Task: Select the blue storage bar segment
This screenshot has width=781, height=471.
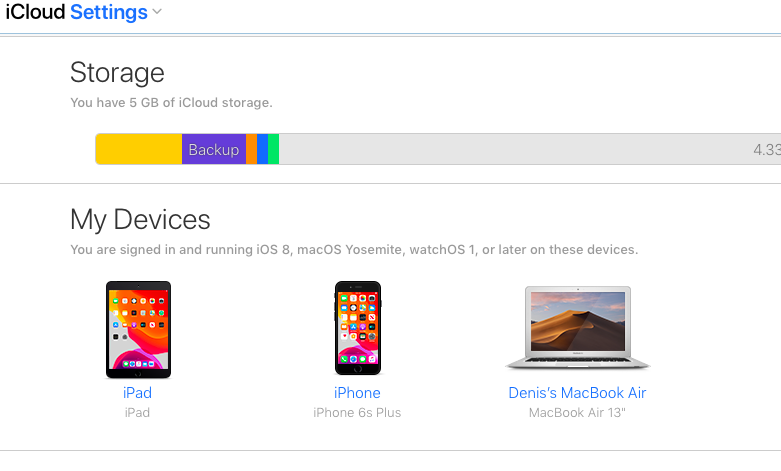Action: pyautogui.click(x=262, y=149)
